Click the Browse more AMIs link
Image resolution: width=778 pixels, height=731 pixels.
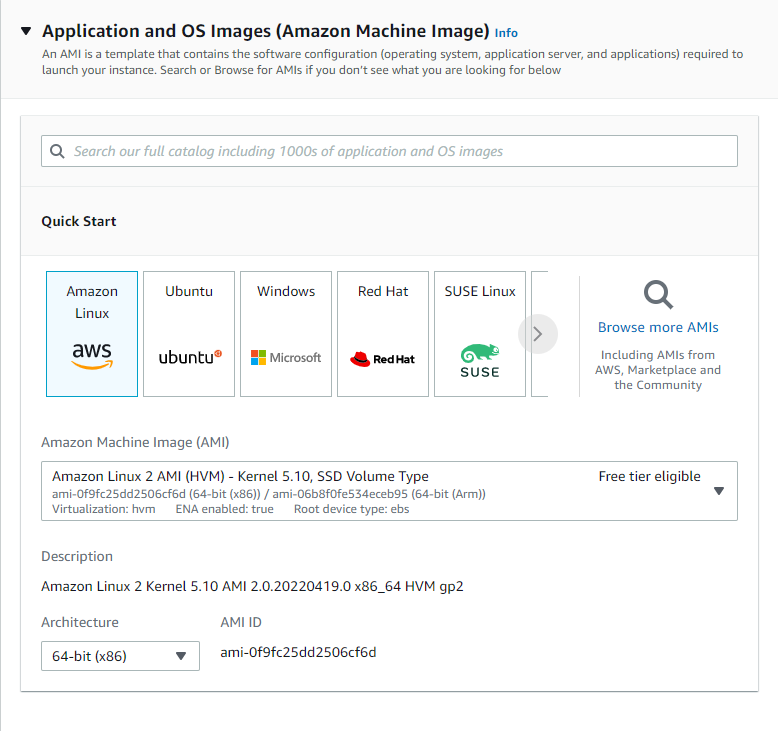click(658, 327)
